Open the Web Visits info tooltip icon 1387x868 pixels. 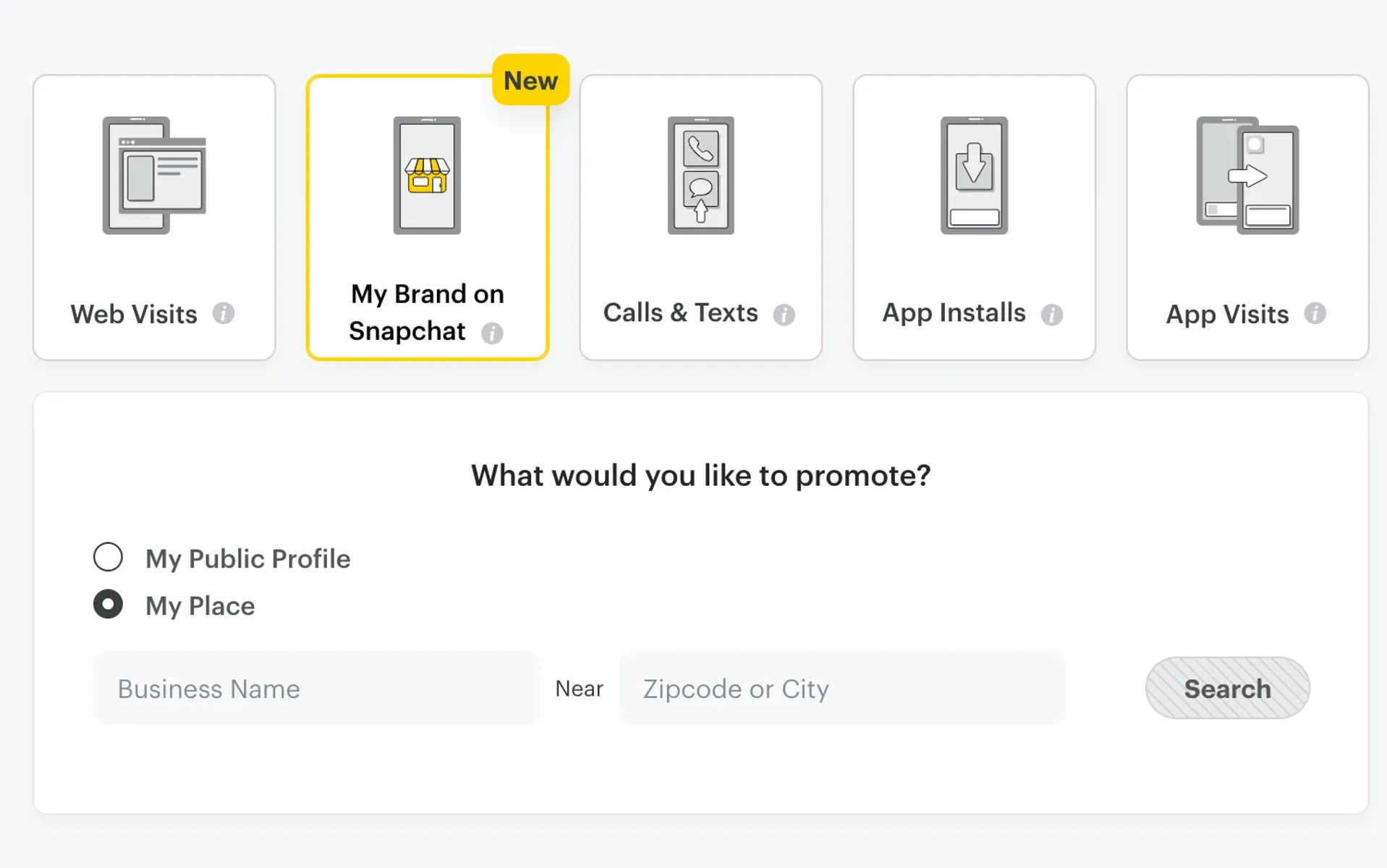(x=224, y=313)
